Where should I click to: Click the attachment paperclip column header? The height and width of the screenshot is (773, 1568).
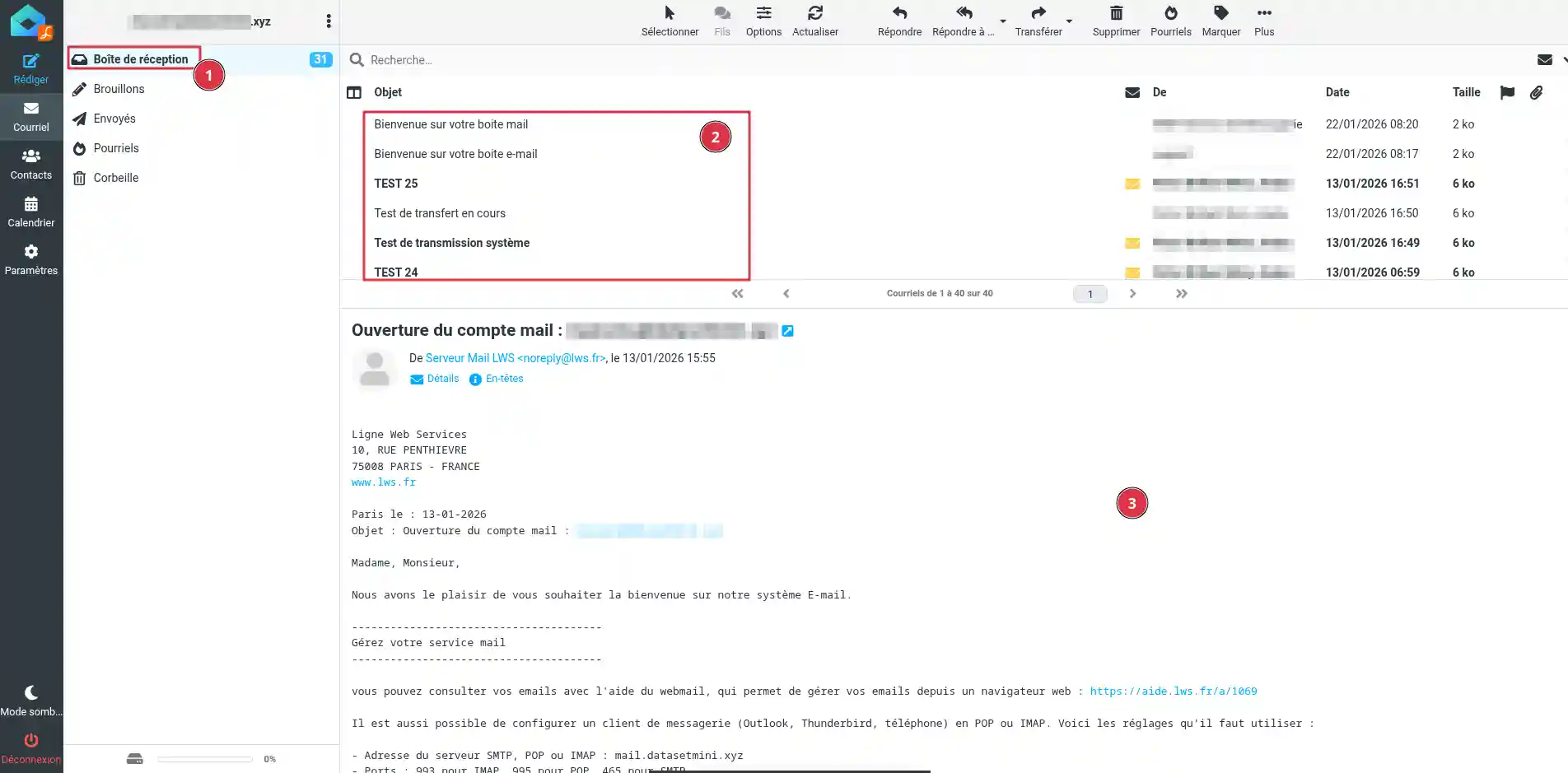(1537, 92)
